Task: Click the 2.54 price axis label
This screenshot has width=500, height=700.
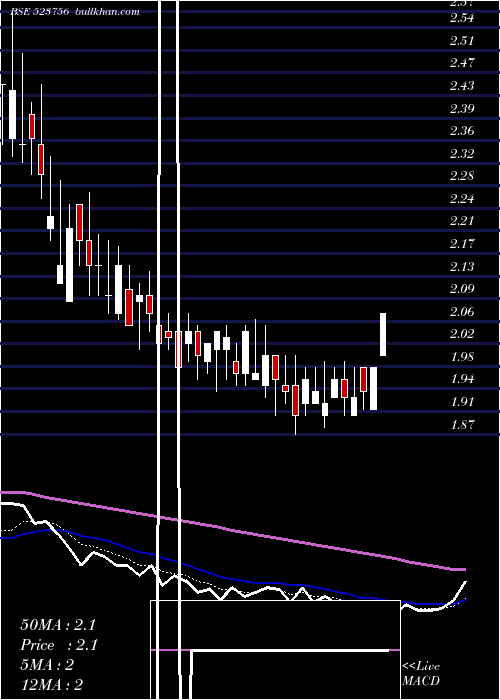Action: (462, 18)
